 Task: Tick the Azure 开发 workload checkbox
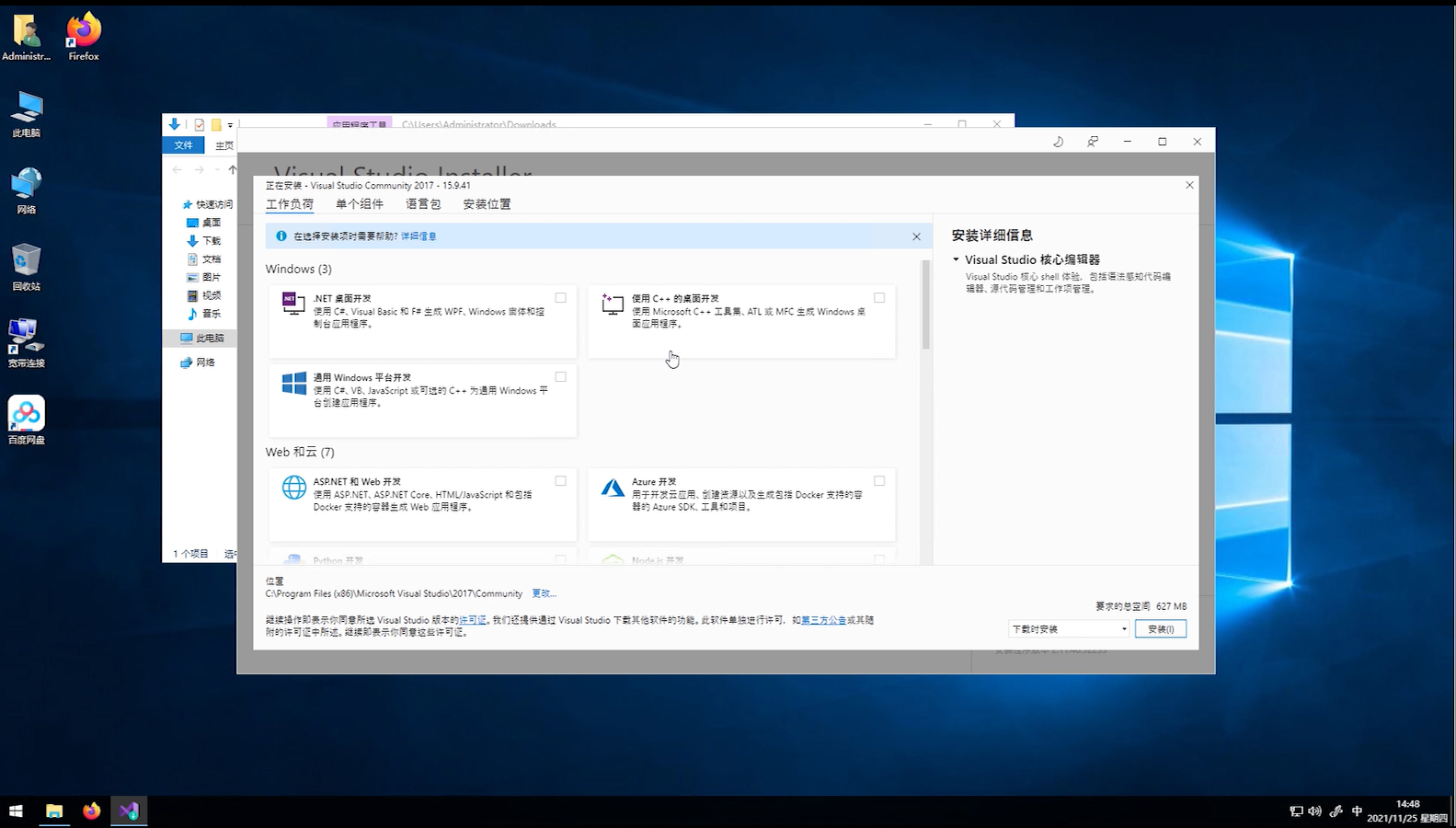pyautogui.click(x=879, y=480)
